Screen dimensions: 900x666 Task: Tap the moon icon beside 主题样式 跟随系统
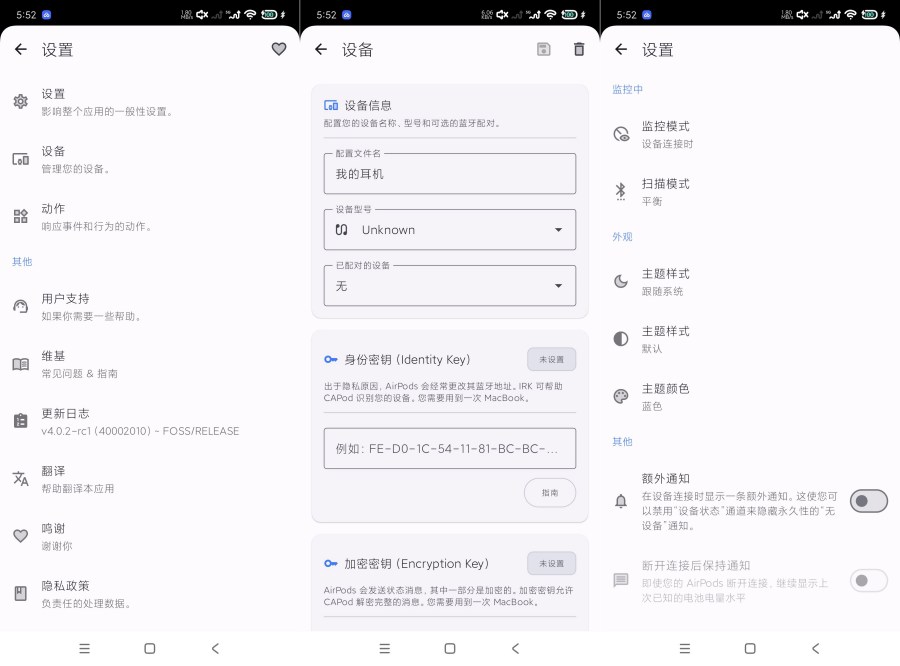click(621, 281)
